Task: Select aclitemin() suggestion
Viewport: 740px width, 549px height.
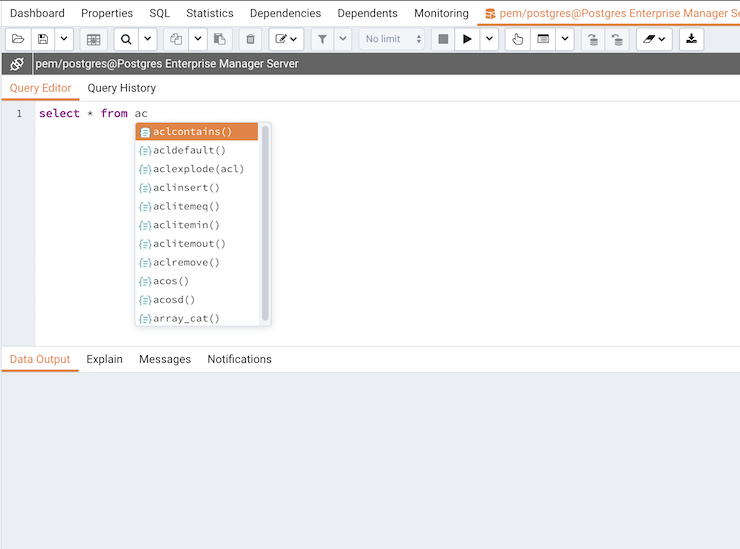Action: 197,225
